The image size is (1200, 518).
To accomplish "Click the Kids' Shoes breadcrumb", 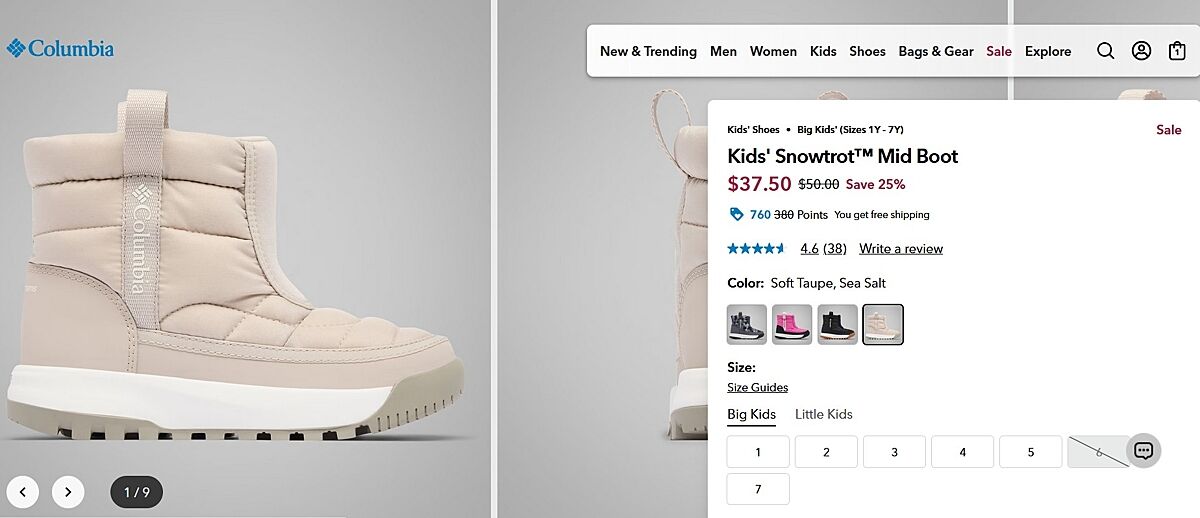I will point(753,129).
